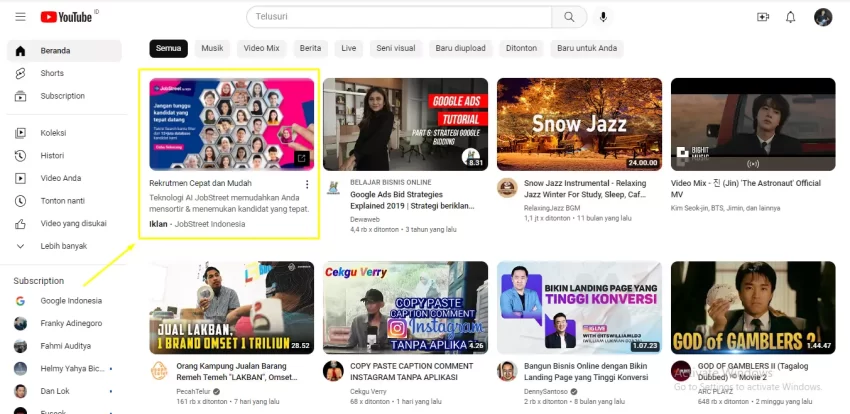Select the Seni visual filter chip
Viewport: 850px width, 414px height.
click(396, 48)
